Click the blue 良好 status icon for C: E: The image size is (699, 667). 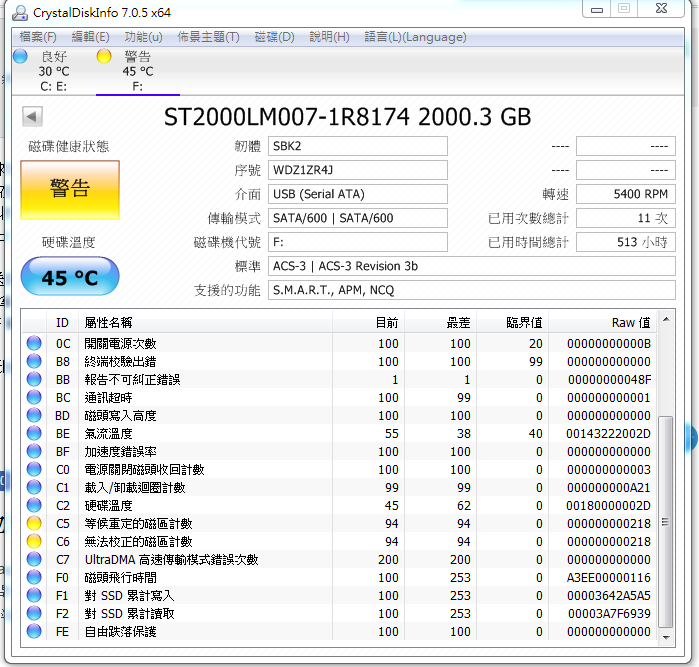point(20,57)
